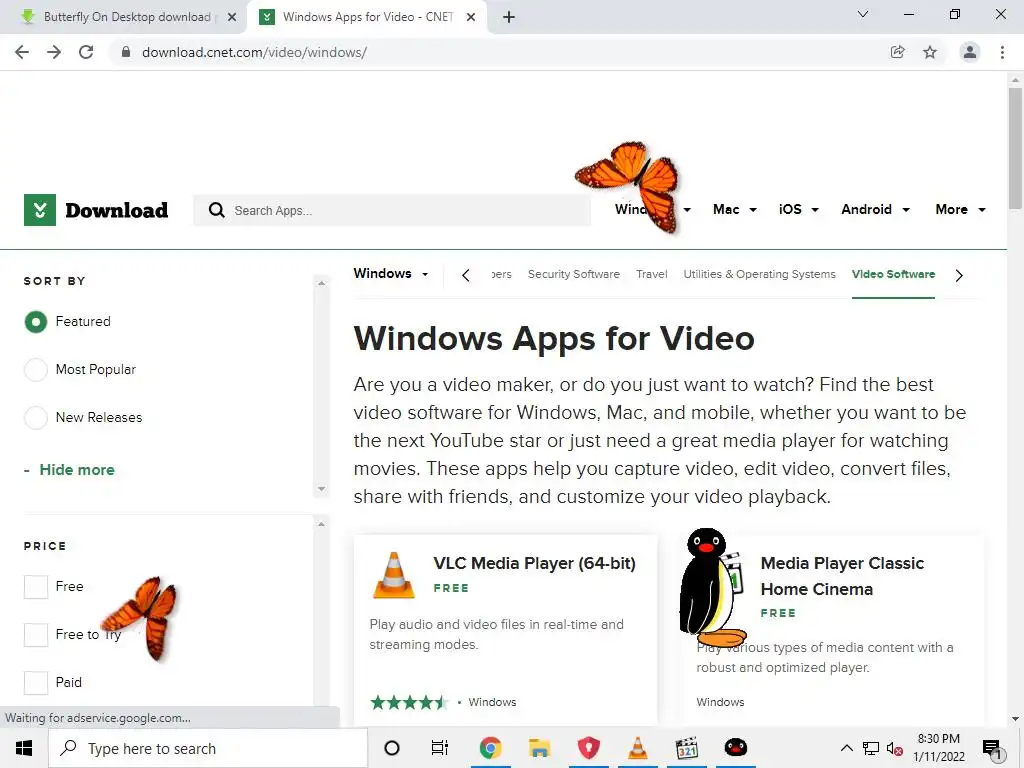
Task: Click the muted volume tray icon
Action: tap(894, 749)
